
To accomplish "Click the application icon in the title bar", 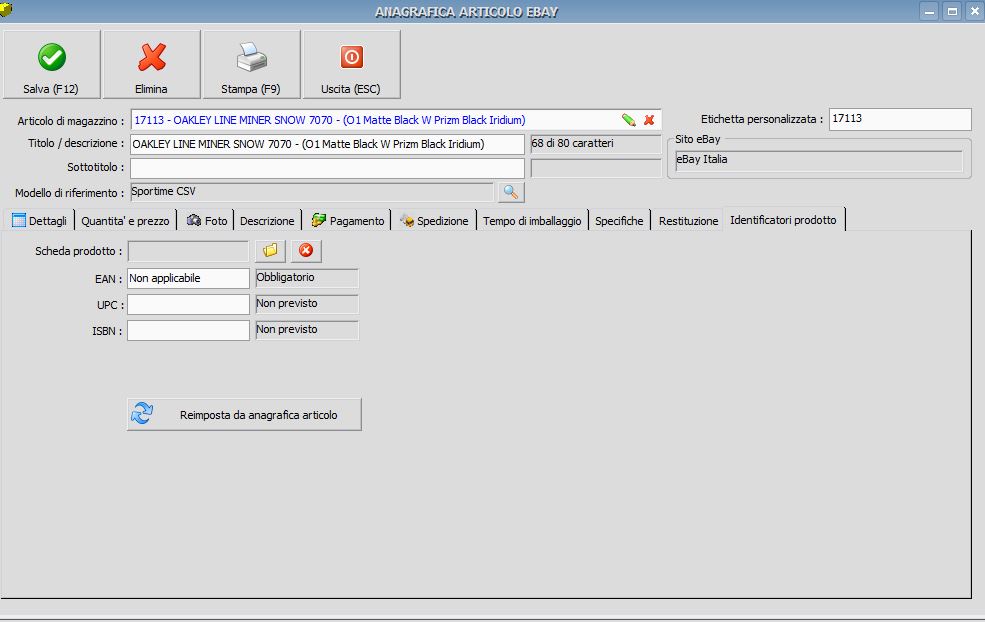I will 6,9.
